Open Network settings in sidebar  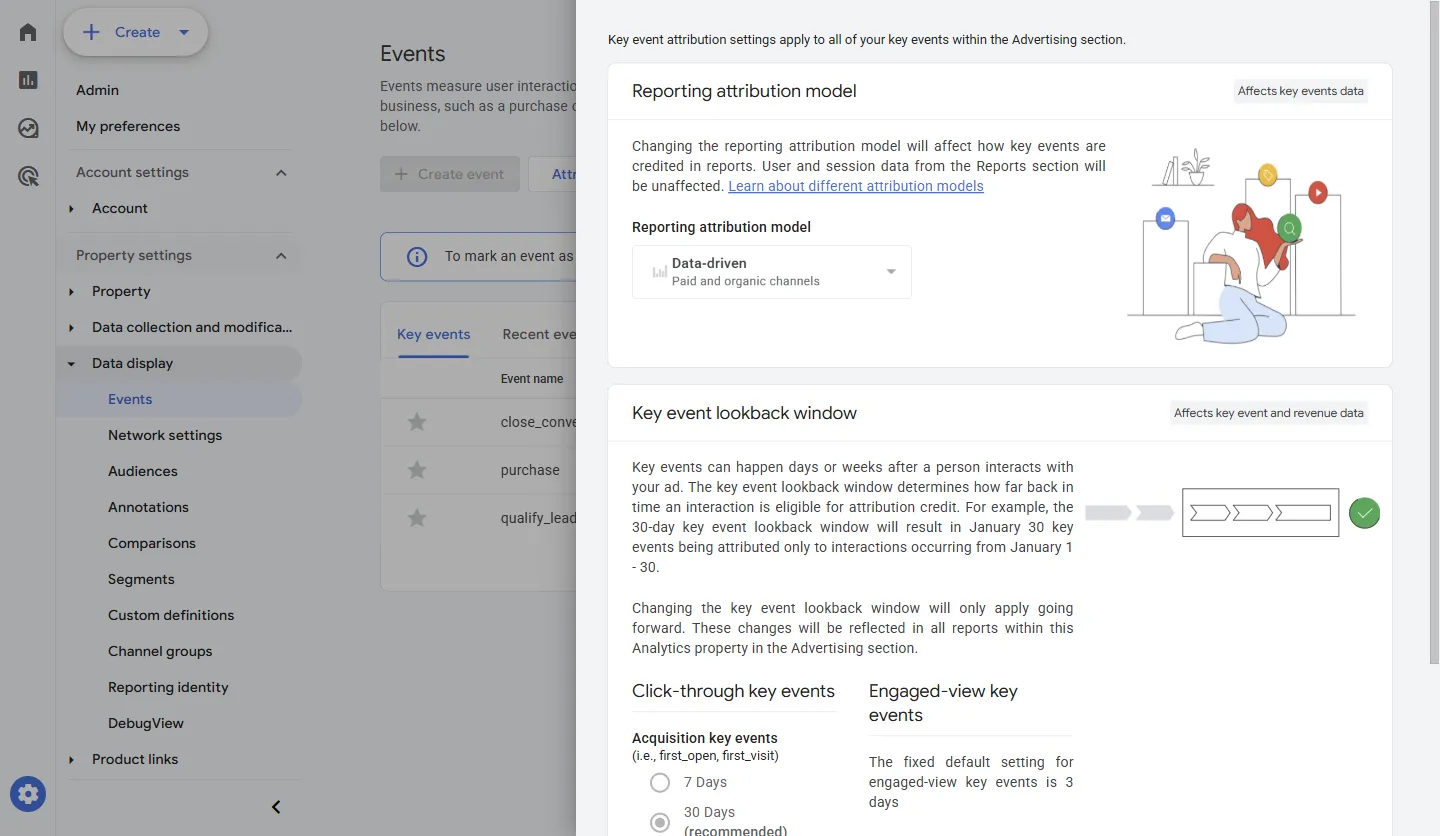click(x=165, y=435)
